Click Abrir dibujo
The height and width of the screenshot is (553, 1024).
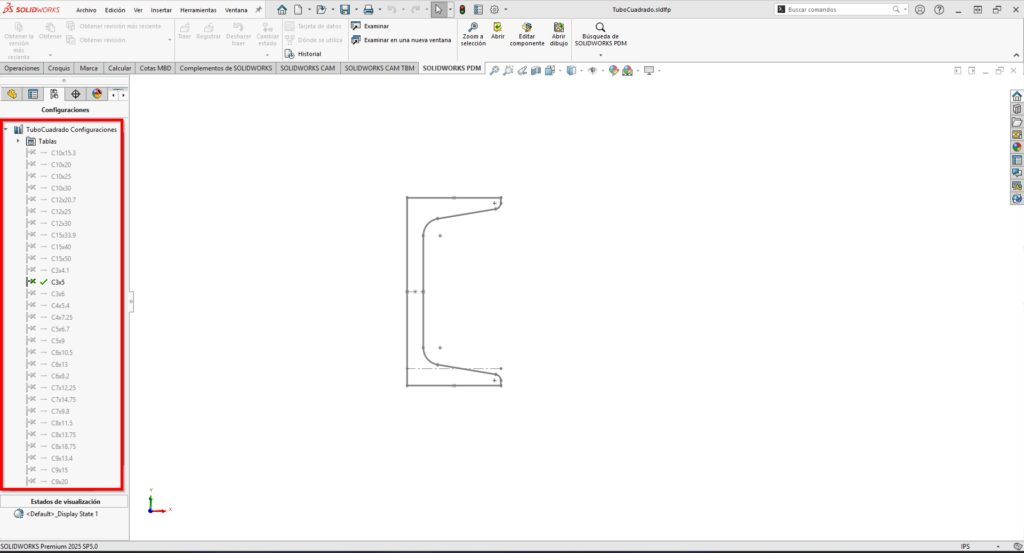coord(559,34)
